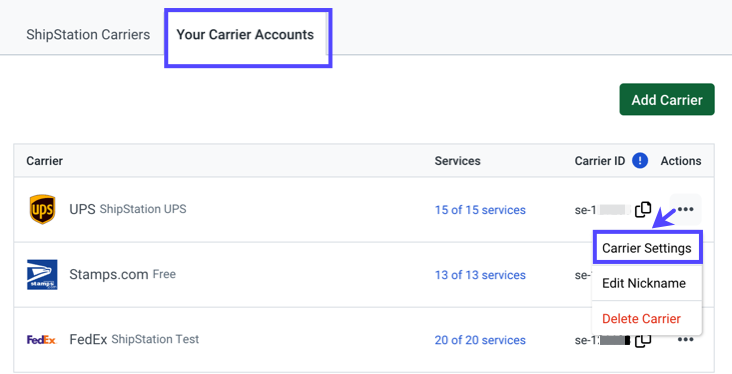This screenshot has width=732, height=374.
Task: Open the 20 of 20 services link
Action: coord(480,340)
